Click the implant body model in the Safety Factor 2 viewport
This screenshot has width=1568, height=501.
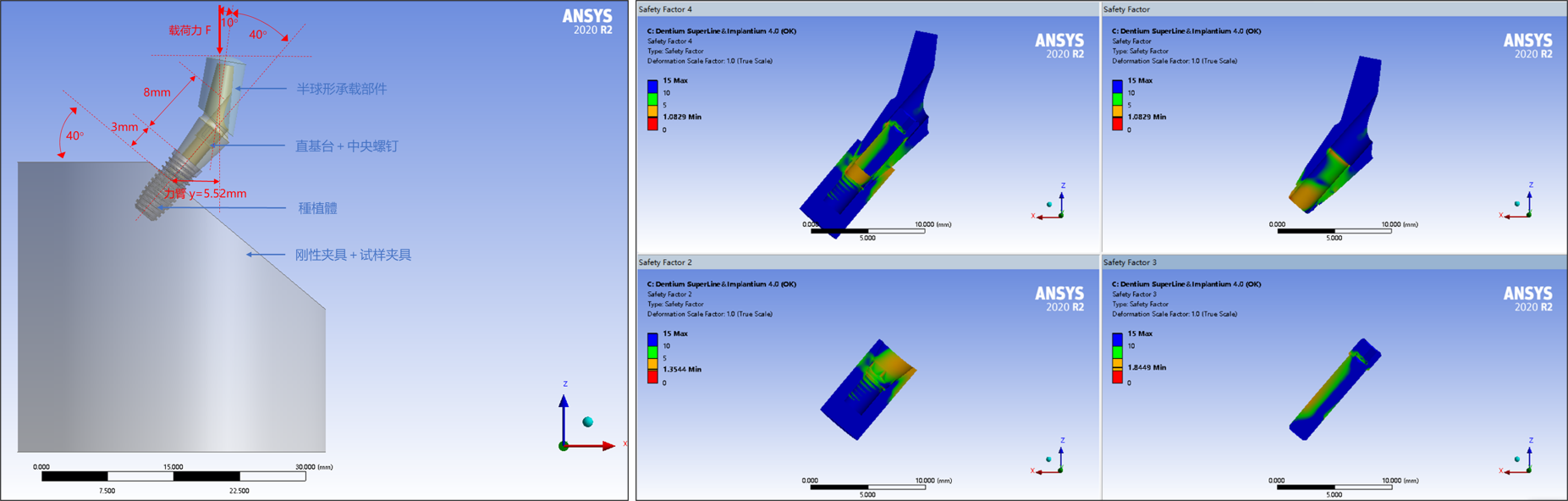[x=868, y=389]
